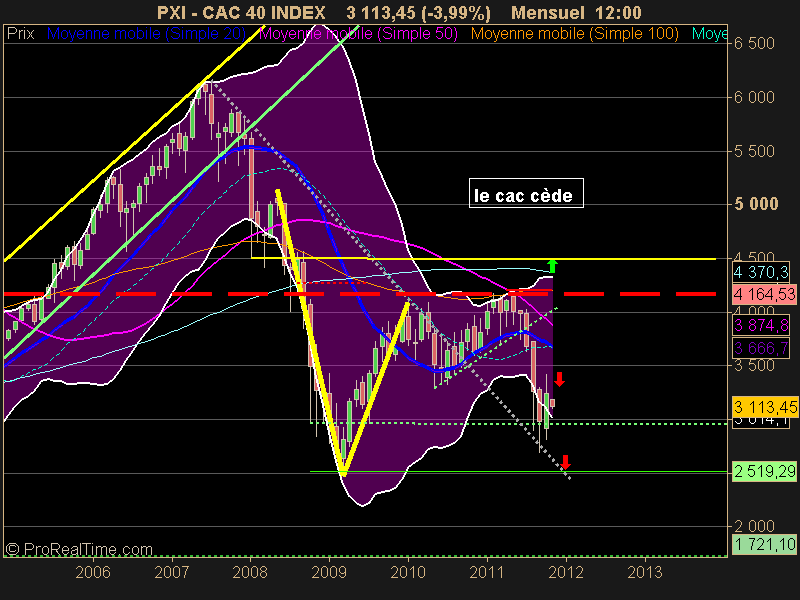Viewport: 800px width, 600px height.
Task: Click the 3 500 price axis label
Action: (755, 365)
